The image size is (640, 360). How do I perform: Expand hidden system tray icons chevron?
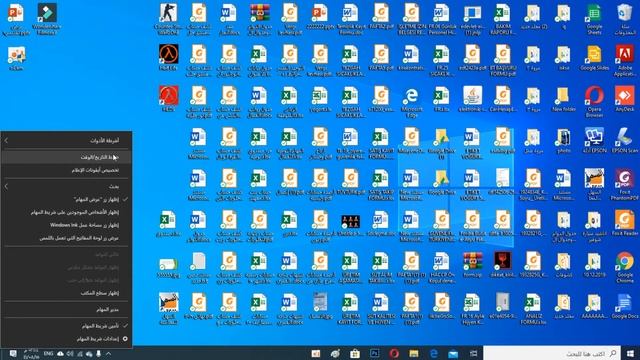pos(108,353)
